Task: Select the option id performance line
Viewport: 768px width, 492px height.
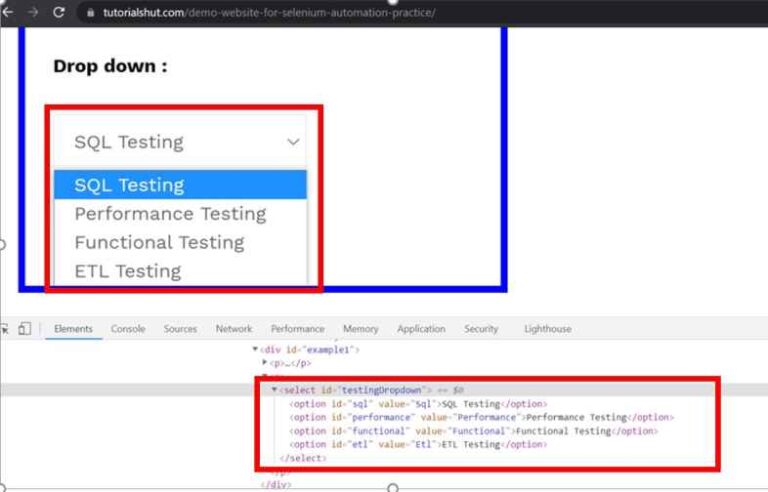Action: tap(481, 417)
